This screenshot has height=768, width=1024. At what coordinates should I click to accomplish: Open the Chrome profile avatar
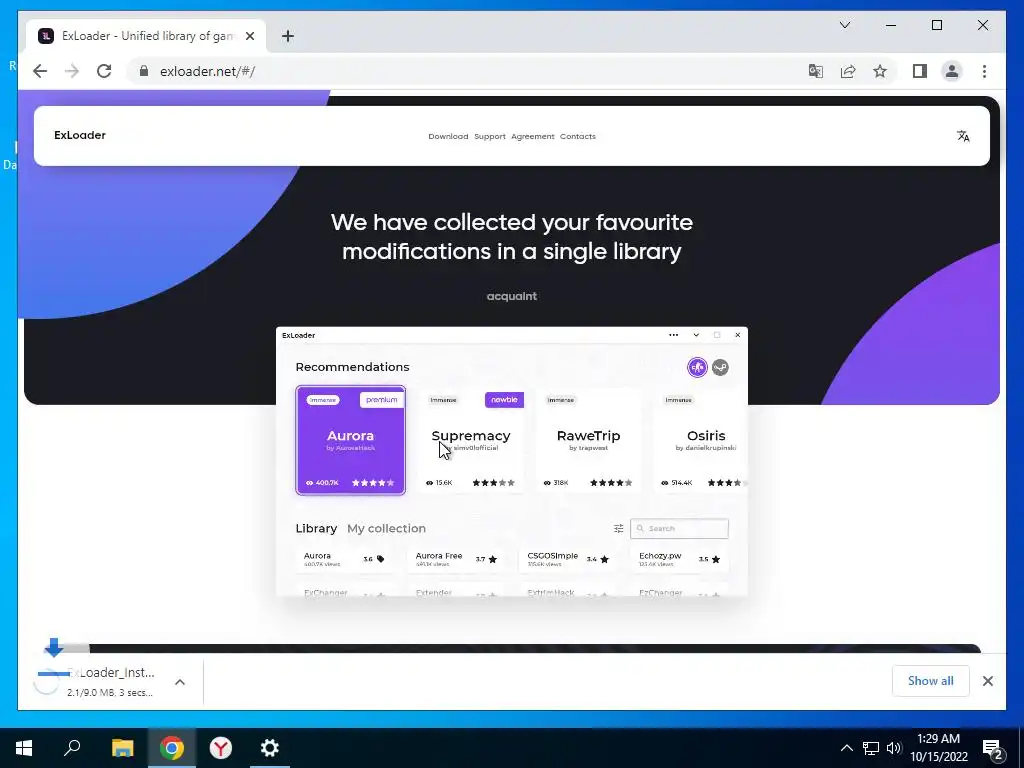click(952, 71)
